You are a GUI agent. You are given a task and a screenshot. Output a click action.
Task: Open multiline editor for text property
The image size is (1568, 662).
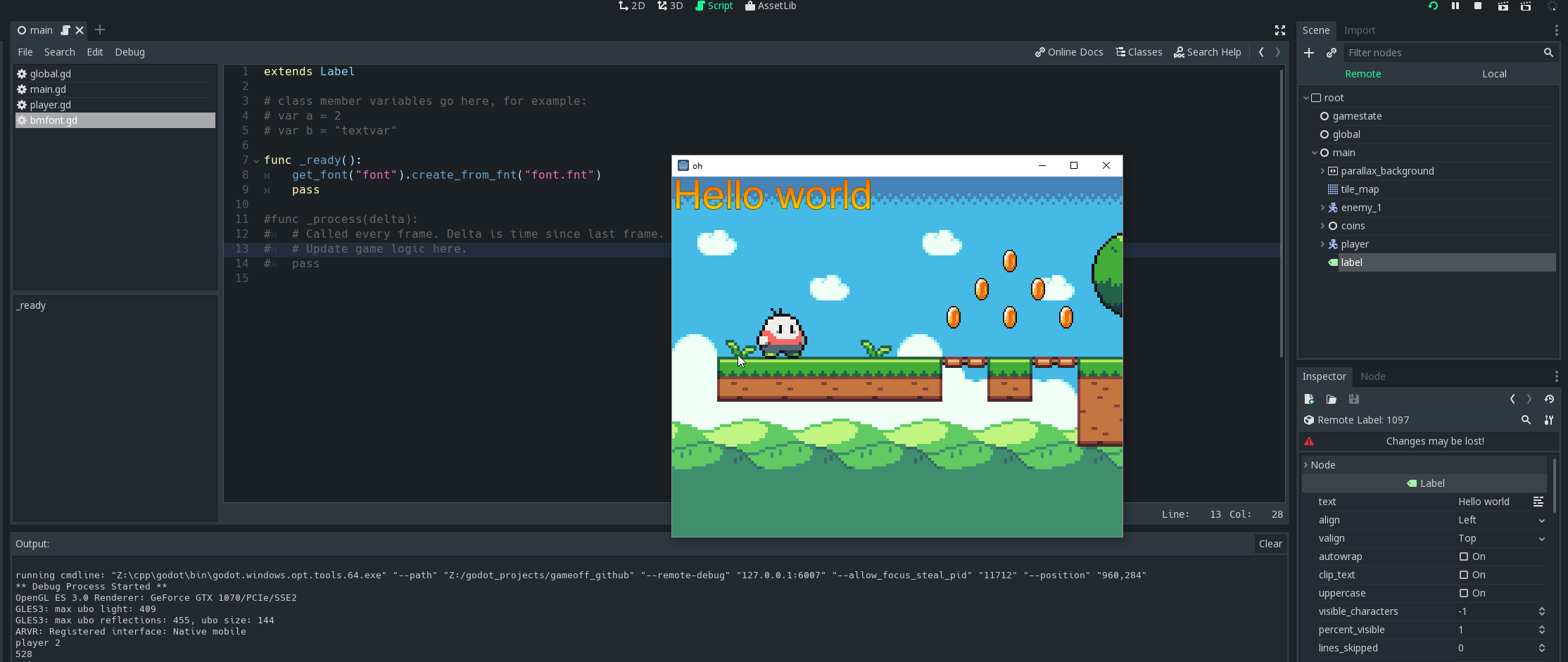pos(1538,502)
